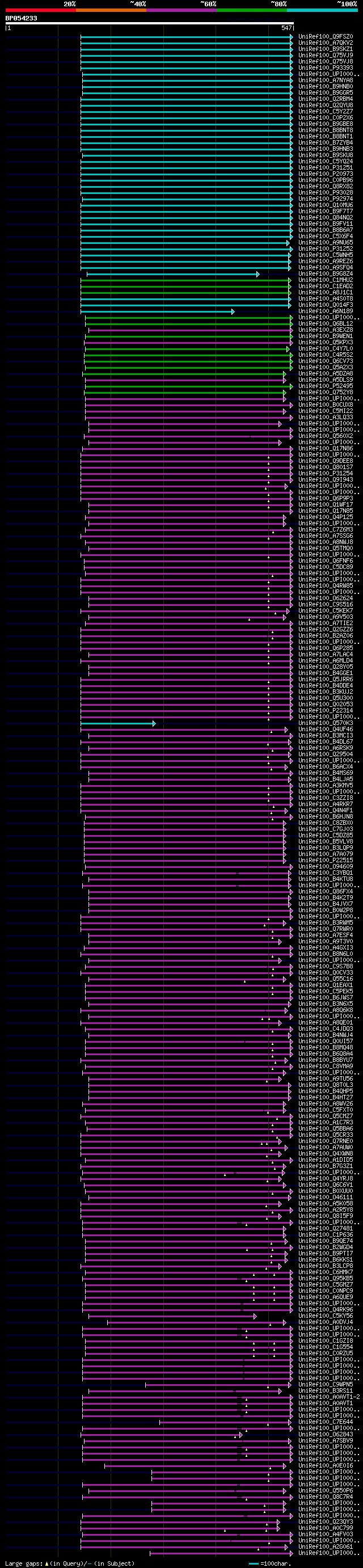Click hit label UniRef100_Q2GZZ6

325,629
